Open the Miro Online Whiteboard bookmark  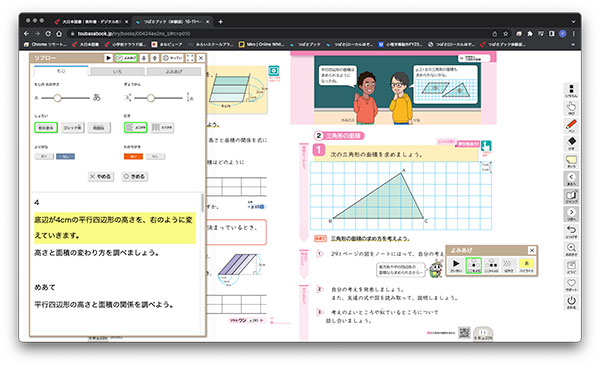(262, 44)
